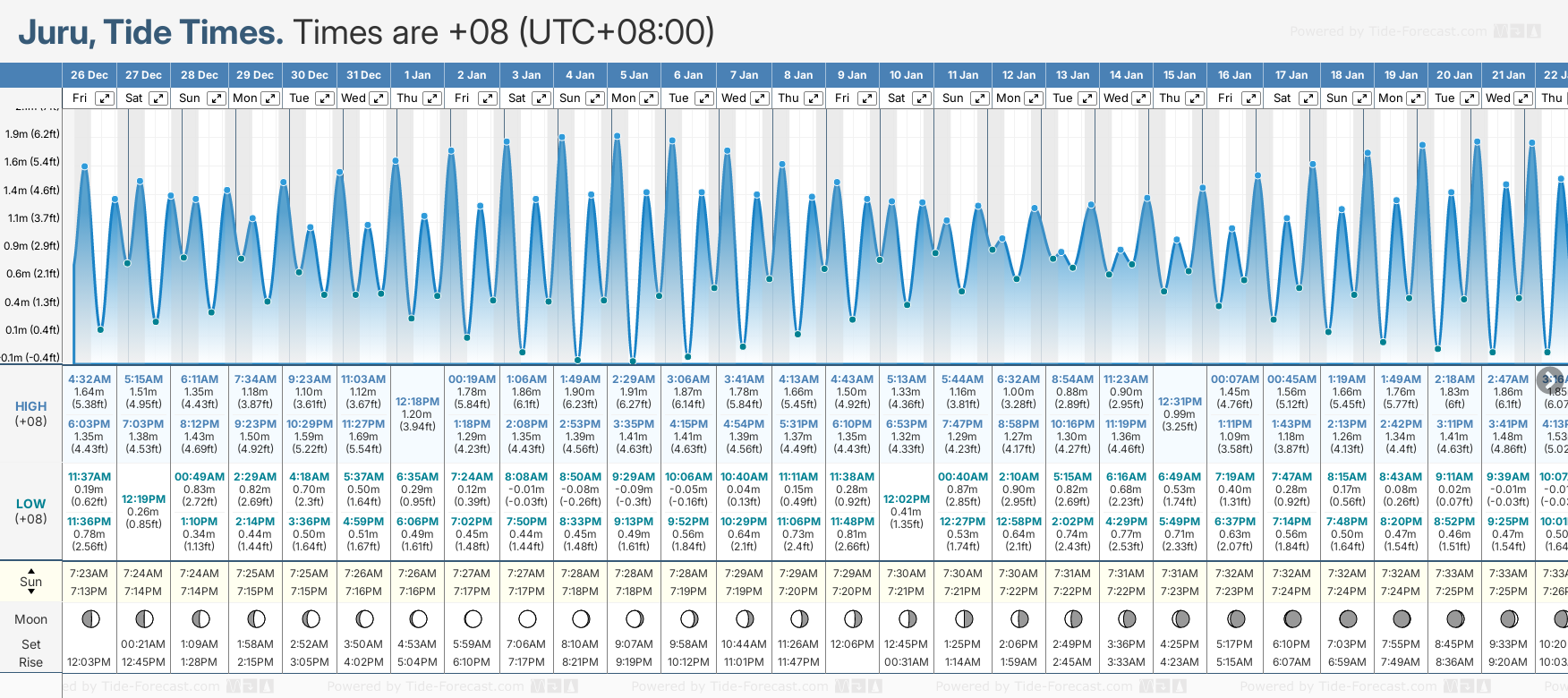The height and width of the screenshot is (698, 1568).
Task: Click the moon phase icon for 2 Jan
Action: 473,619
